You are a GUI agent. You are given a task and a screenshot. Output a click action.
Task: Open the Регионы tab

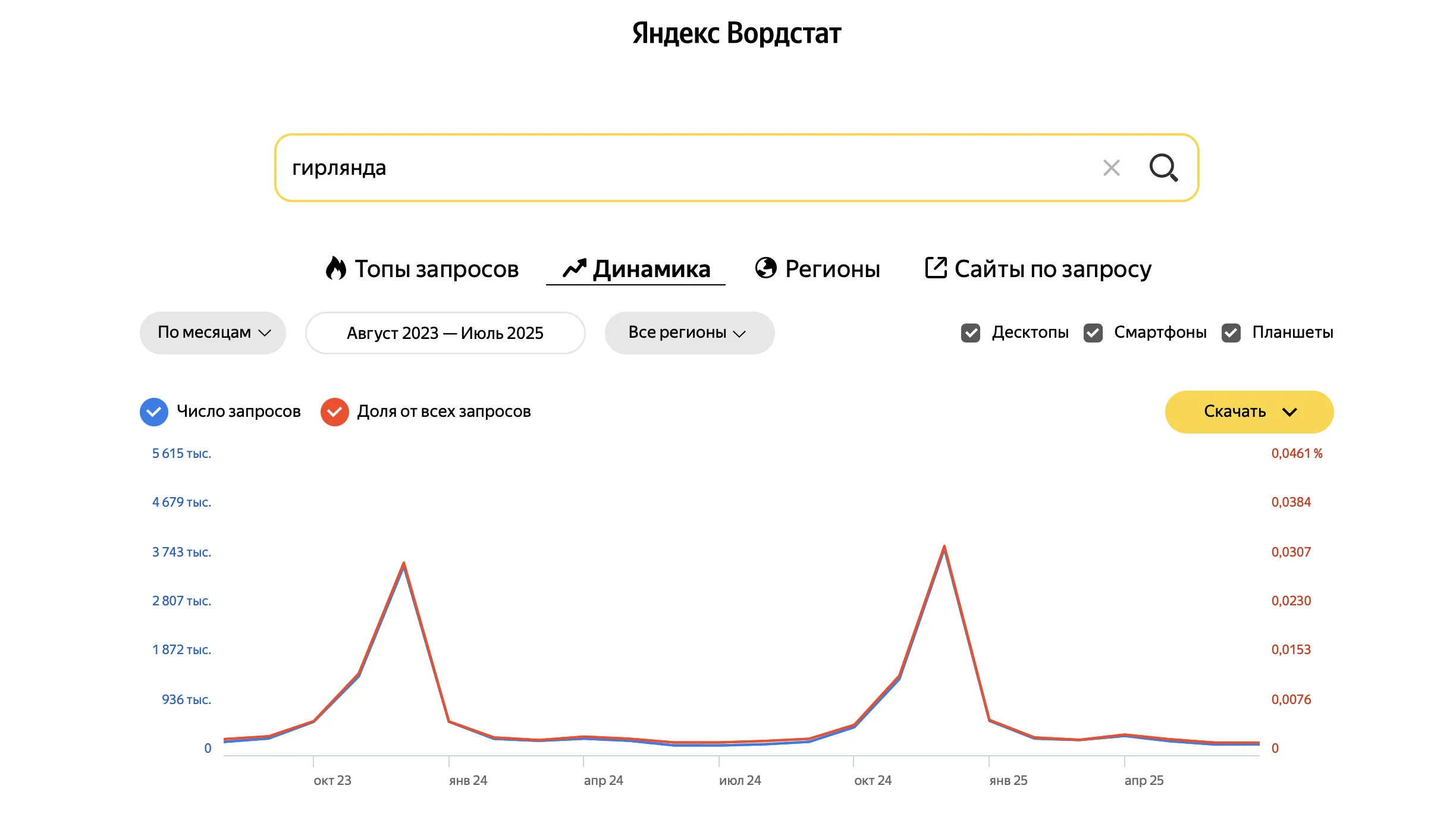click(x=832, y=269)
